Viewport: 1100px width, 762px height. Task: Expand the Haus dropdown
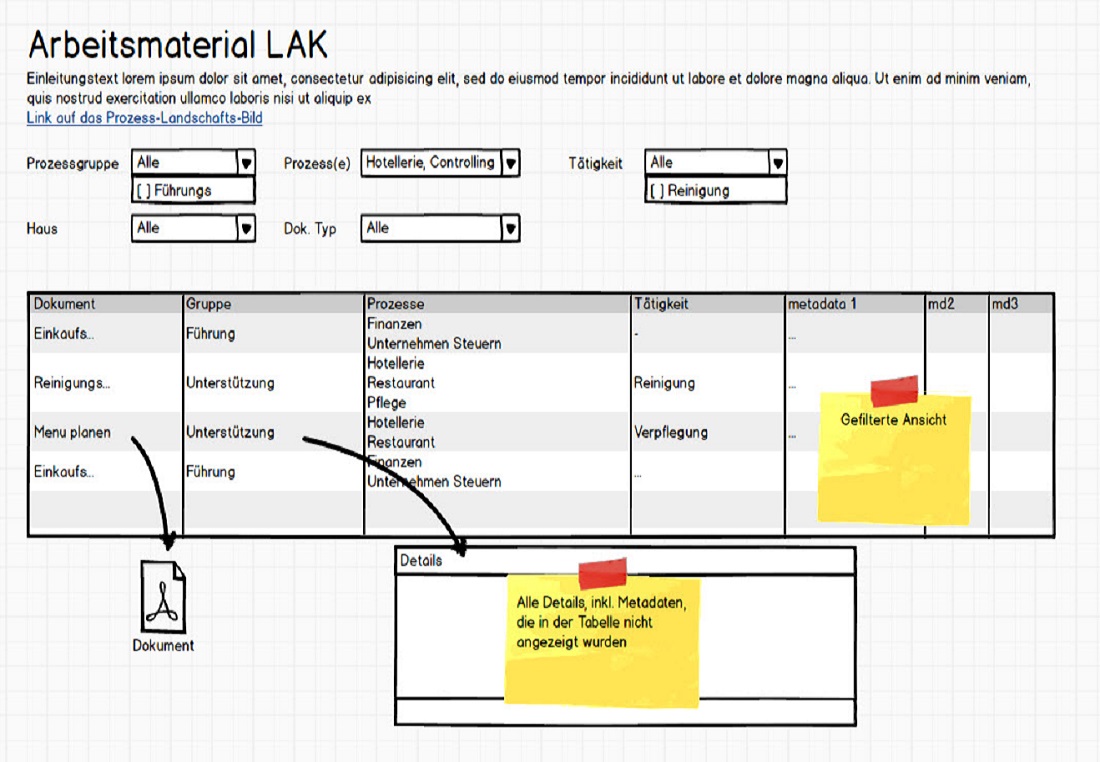point(246,228)
